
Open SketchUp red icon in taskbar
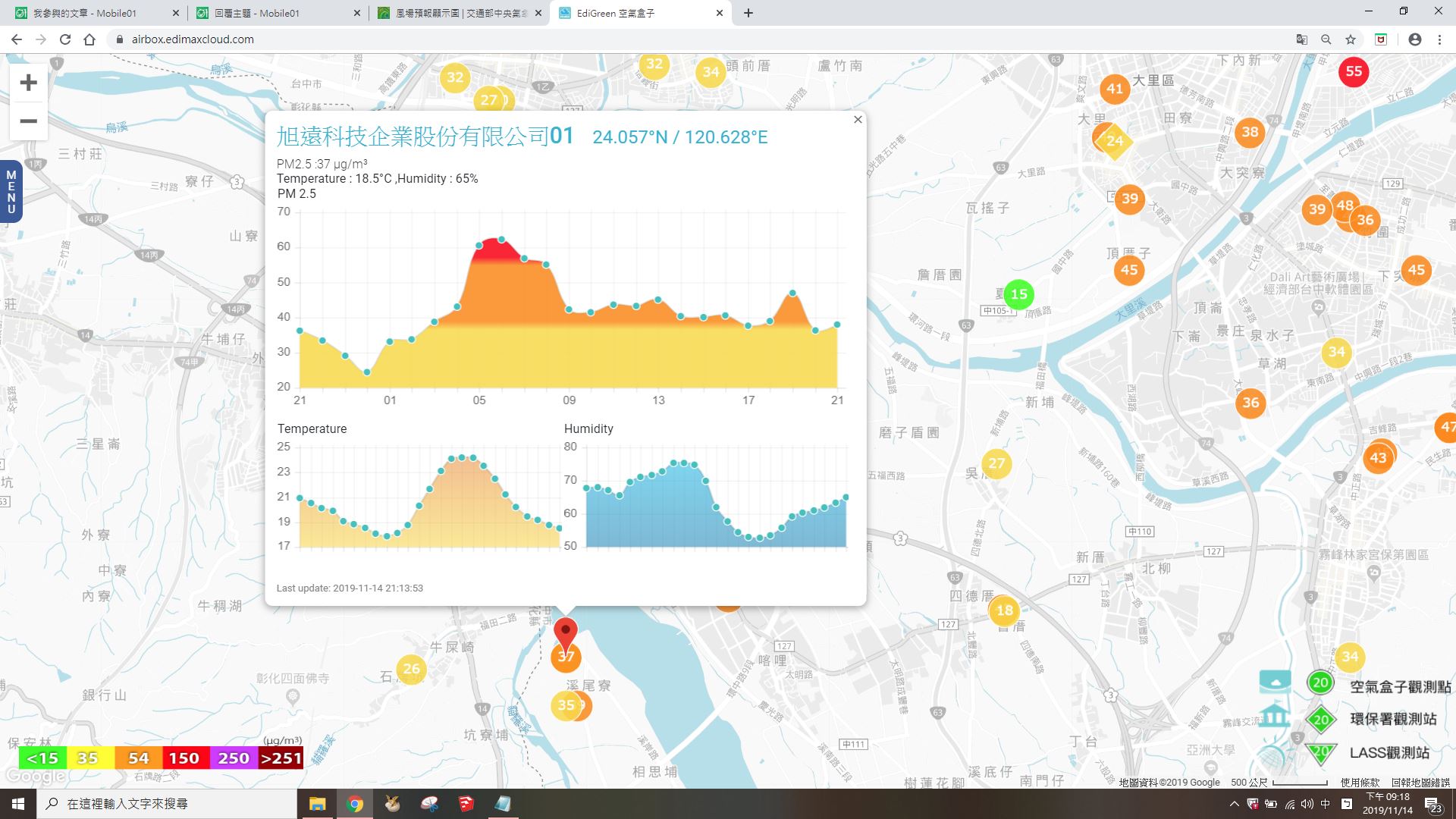466,804
